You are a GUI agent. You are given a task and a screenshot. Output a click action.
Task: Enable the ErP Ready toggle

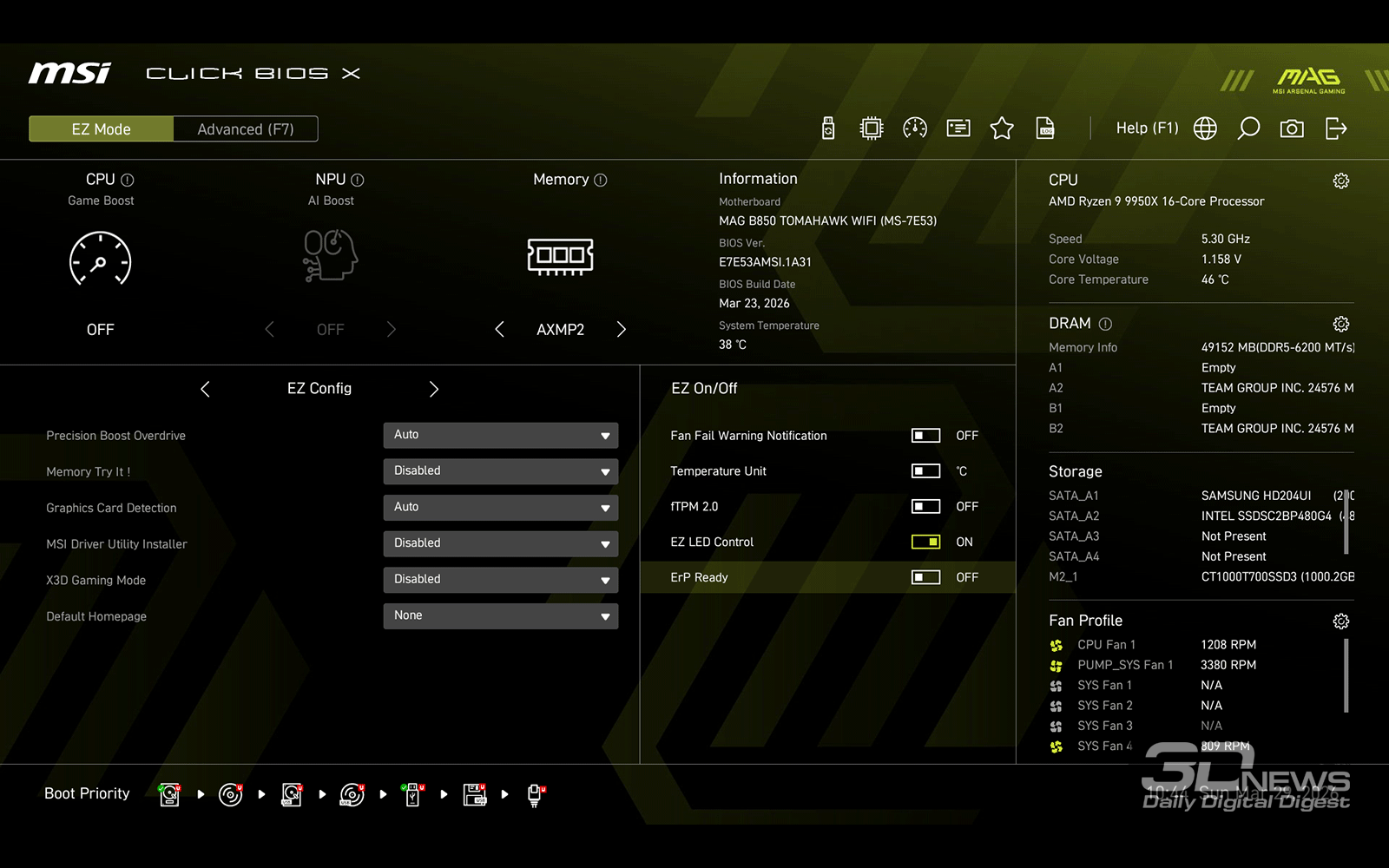[925, 577]
